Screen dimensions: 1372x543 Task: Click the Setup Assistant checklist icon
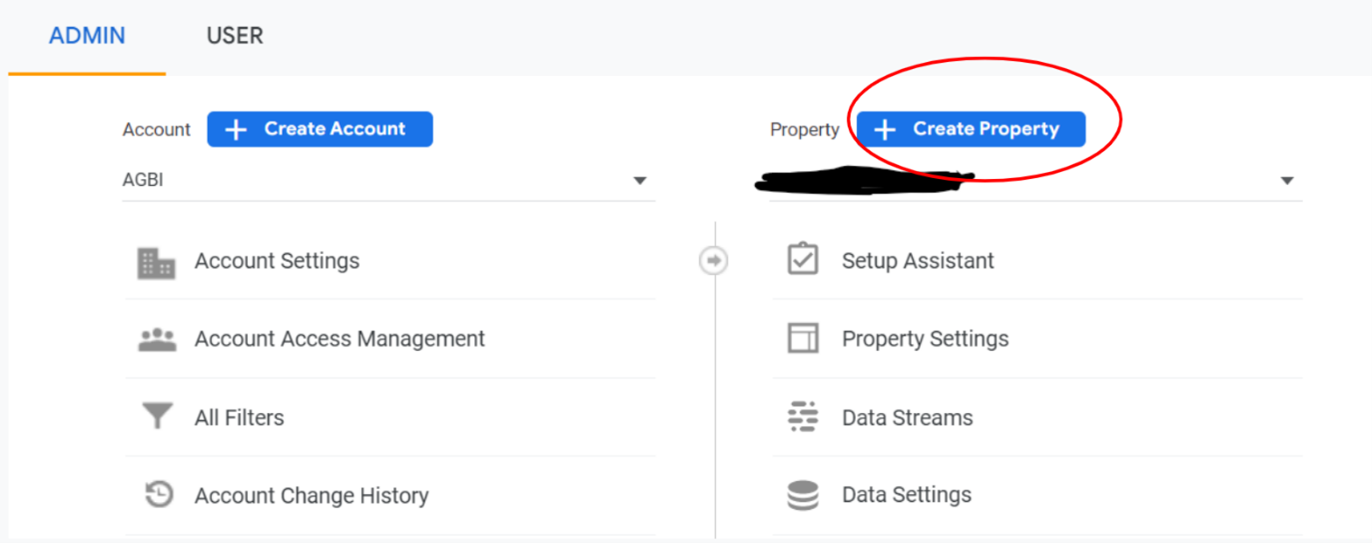pyautogui.click(x=803, y=260)
